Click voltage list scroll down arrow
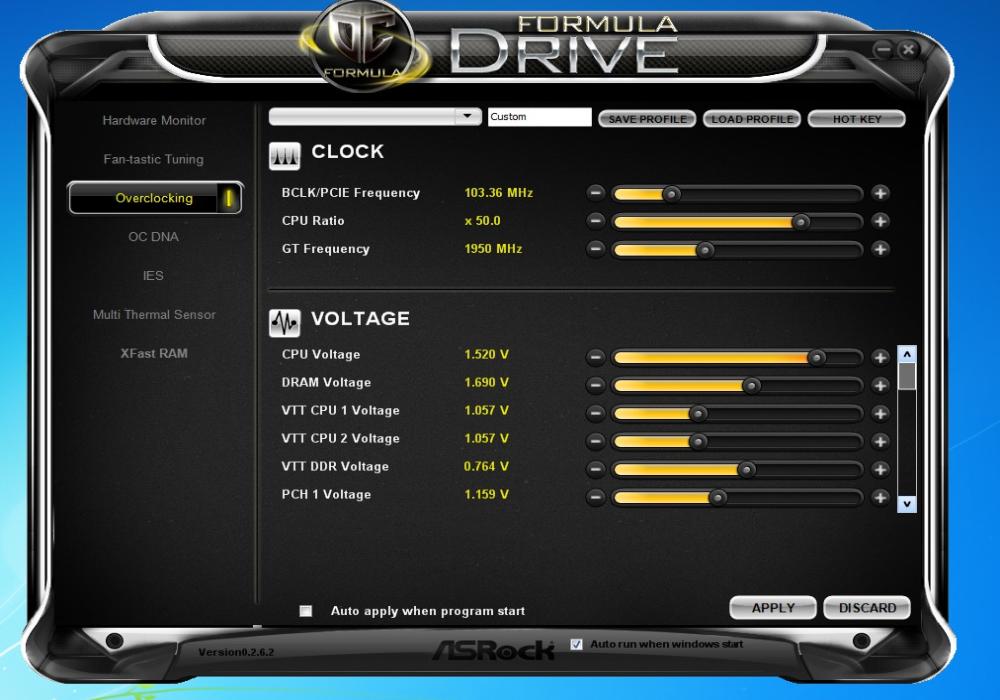 pos(906,504)
